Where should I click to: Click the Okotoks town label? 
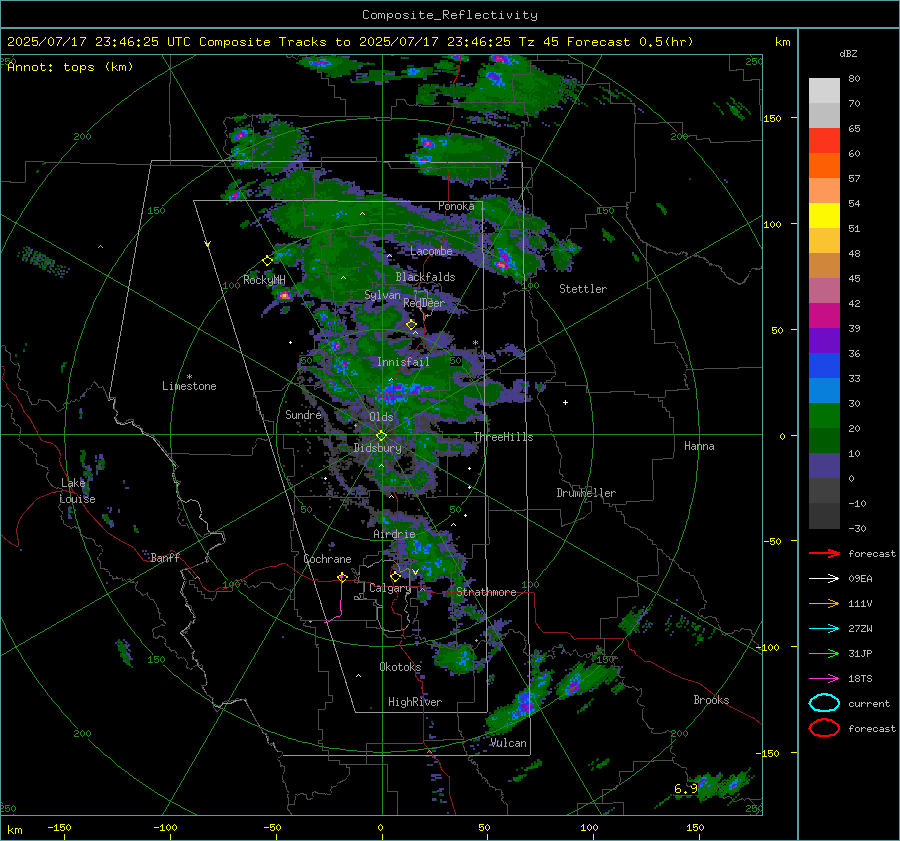coord(400,667)
